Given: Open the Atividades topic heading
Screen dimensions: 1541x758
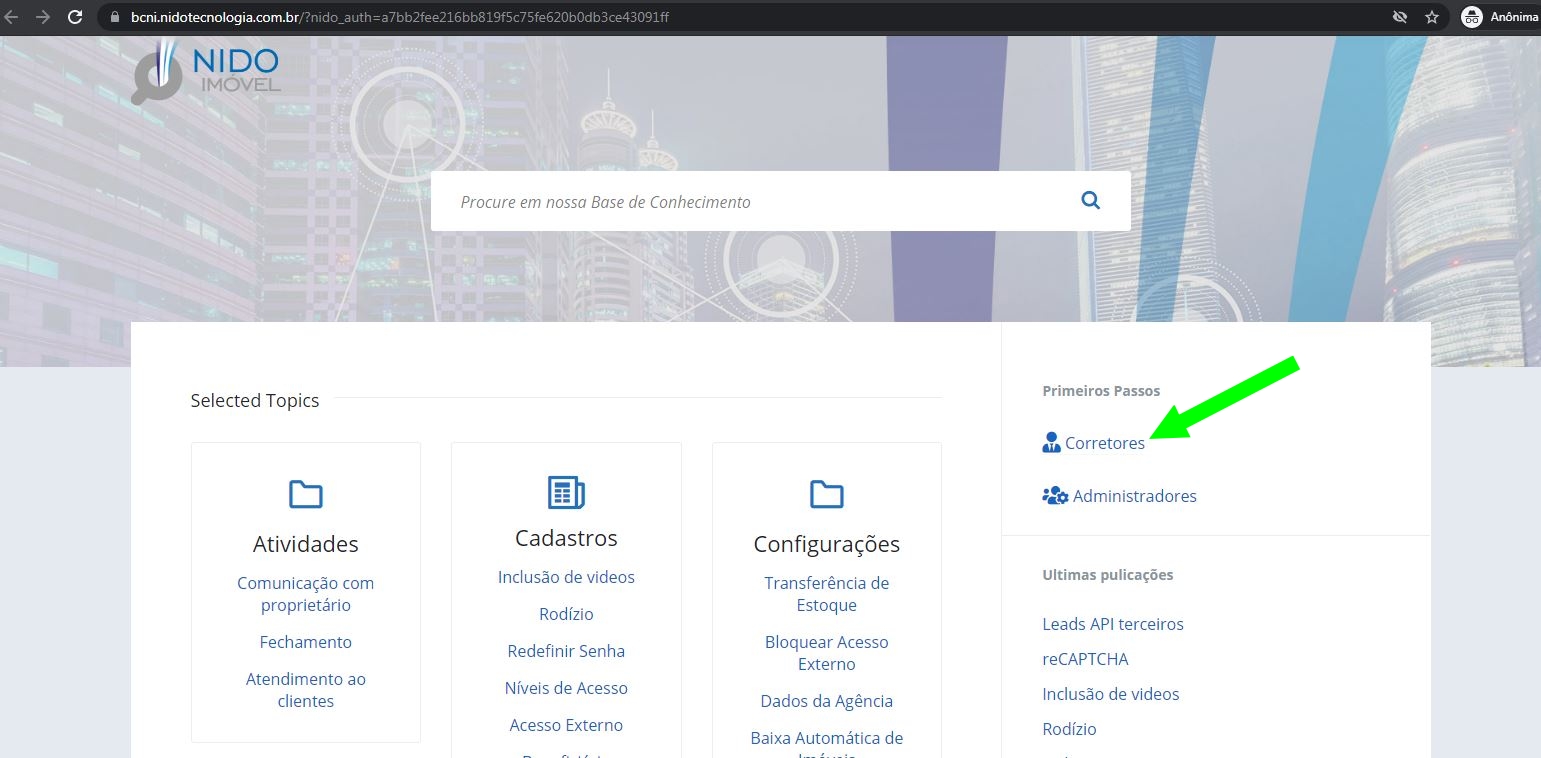Looking at the screenshot, I should [305, 544].
